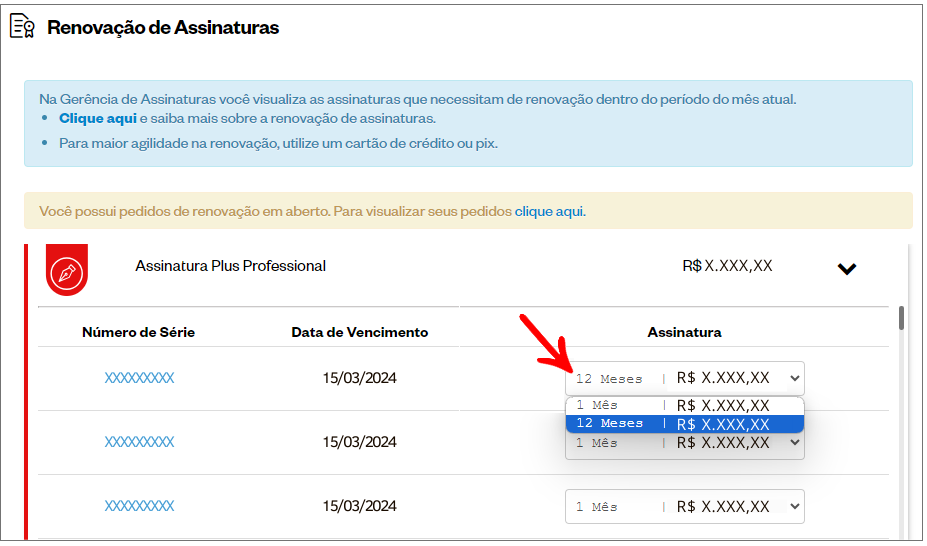Click the second row's 15/03/2024 due date
Screen dimensions: 927x546
pos(359,441)
